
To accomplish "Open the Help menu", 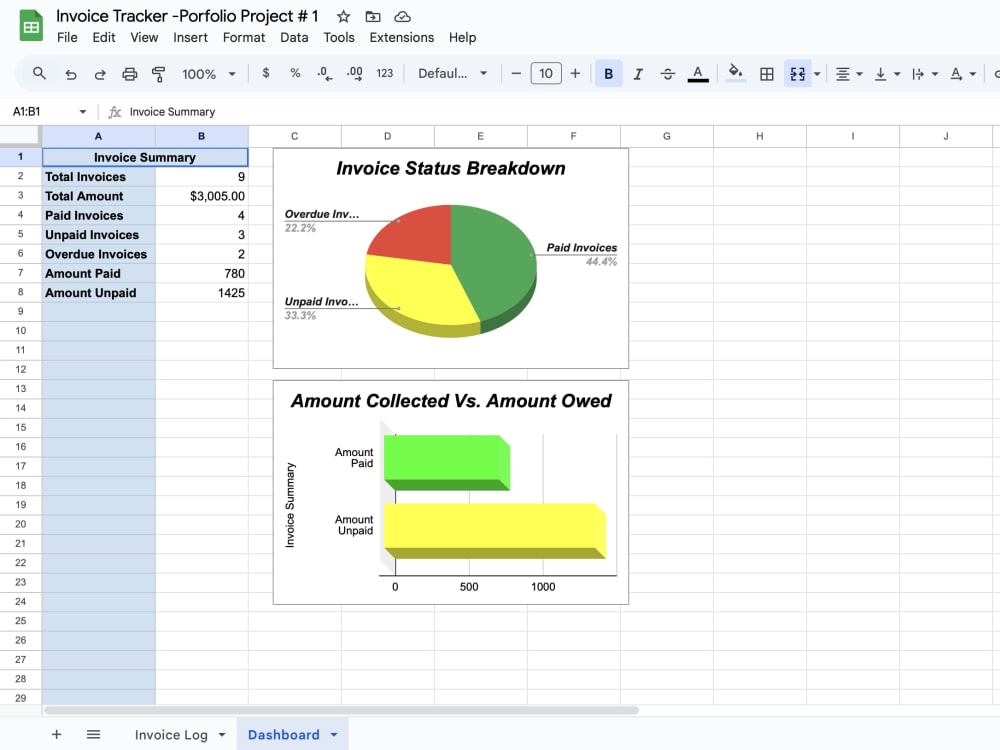I will (x=462, y=38).
